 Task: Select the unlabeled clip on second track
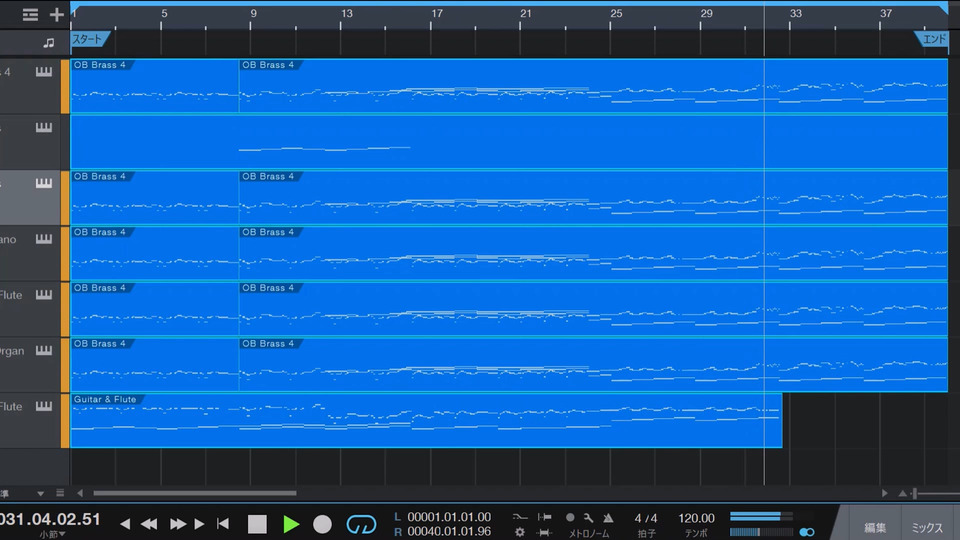click(509, 141)
